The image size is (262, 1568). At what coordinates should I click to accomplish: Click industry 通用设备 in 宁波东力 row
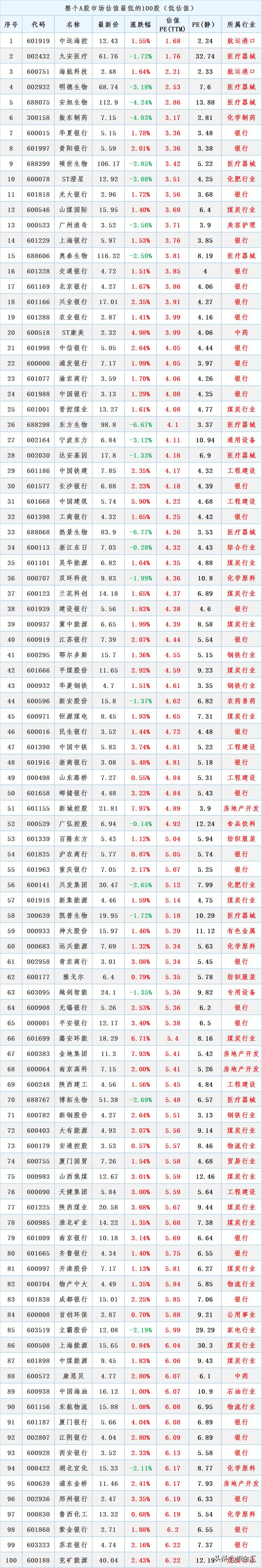click(241, 439)
